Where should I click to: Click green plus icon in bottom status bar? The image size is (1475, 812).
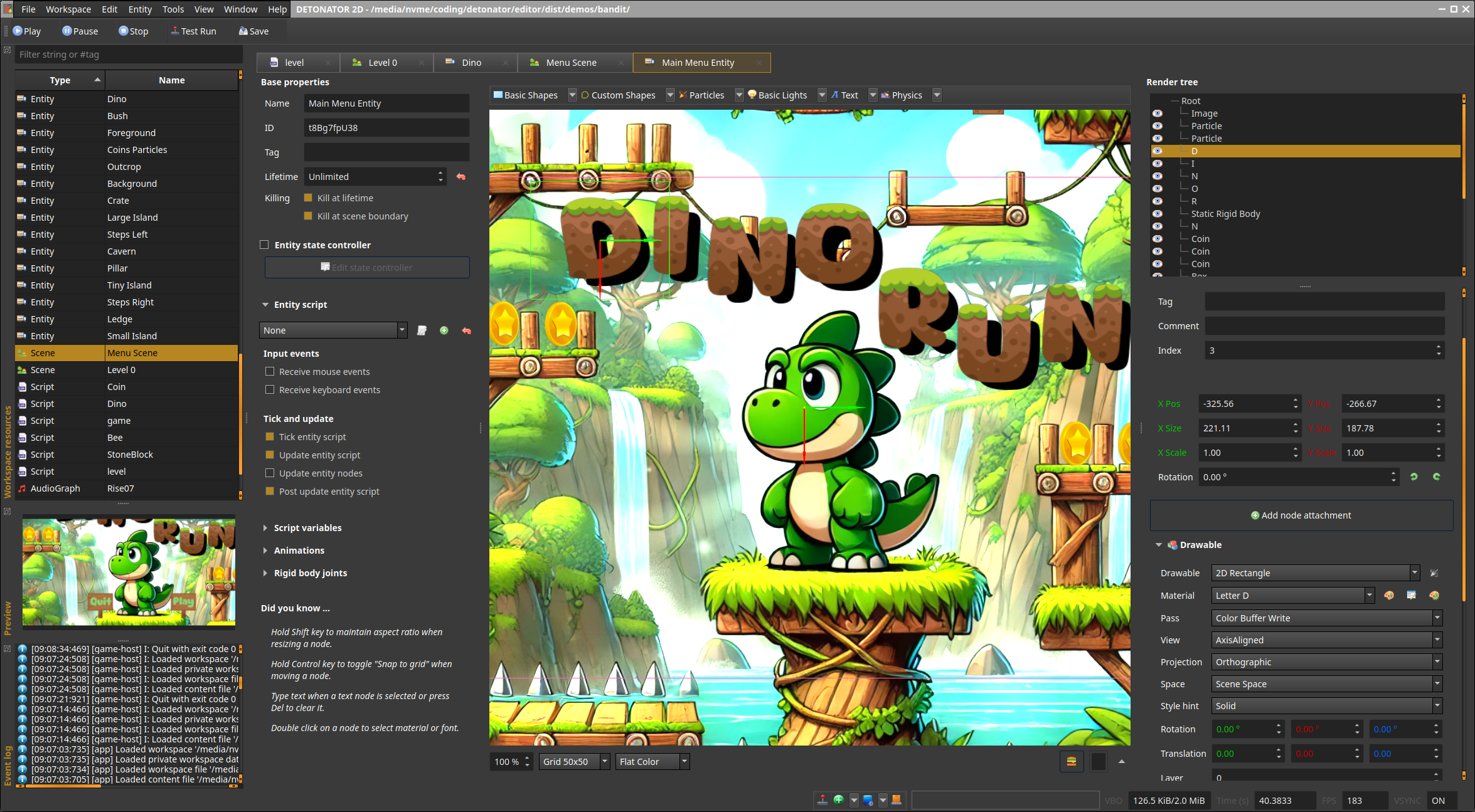tap(838, 800)
